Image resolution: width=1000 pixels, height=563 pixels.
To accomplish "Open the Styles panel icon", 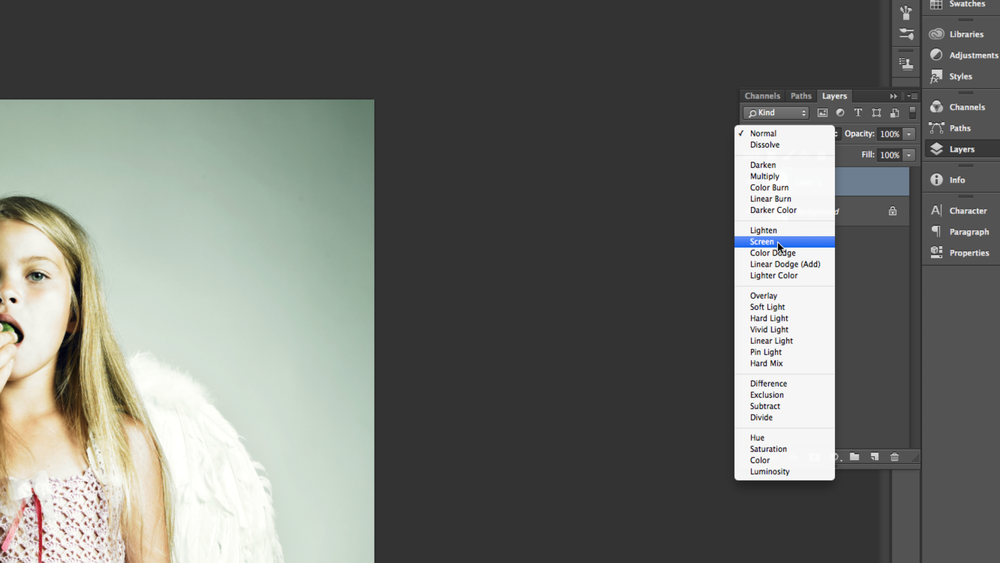I will (x=936, y=77).
